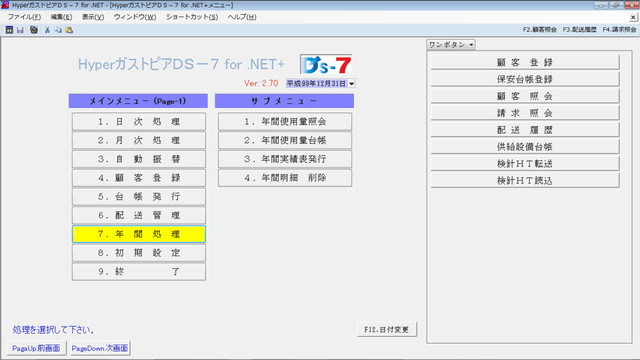The height and width of the screenshot is (360, 640).
Task: Select main menu 5. 台帳発行
Action: coord(139,197)
